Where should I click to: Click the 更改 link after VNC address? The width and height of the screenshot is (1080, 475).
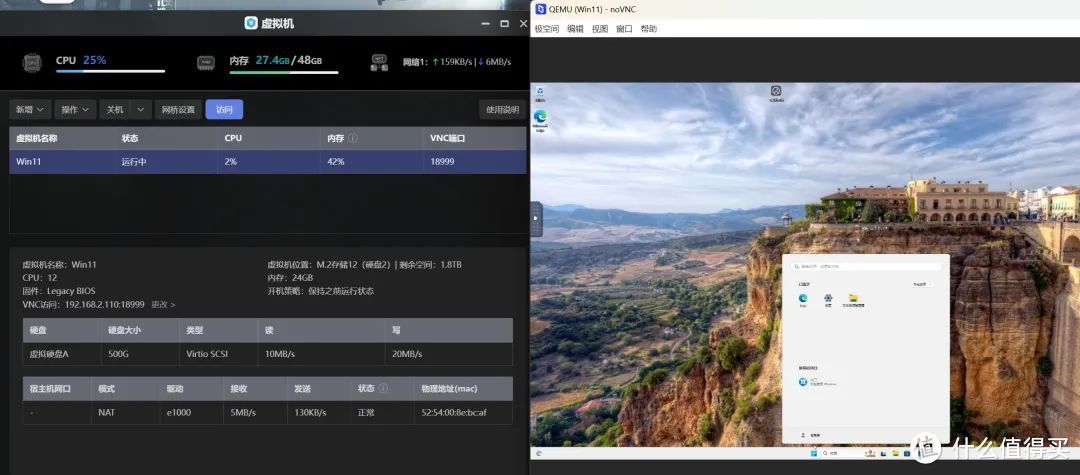coord(163,304)
